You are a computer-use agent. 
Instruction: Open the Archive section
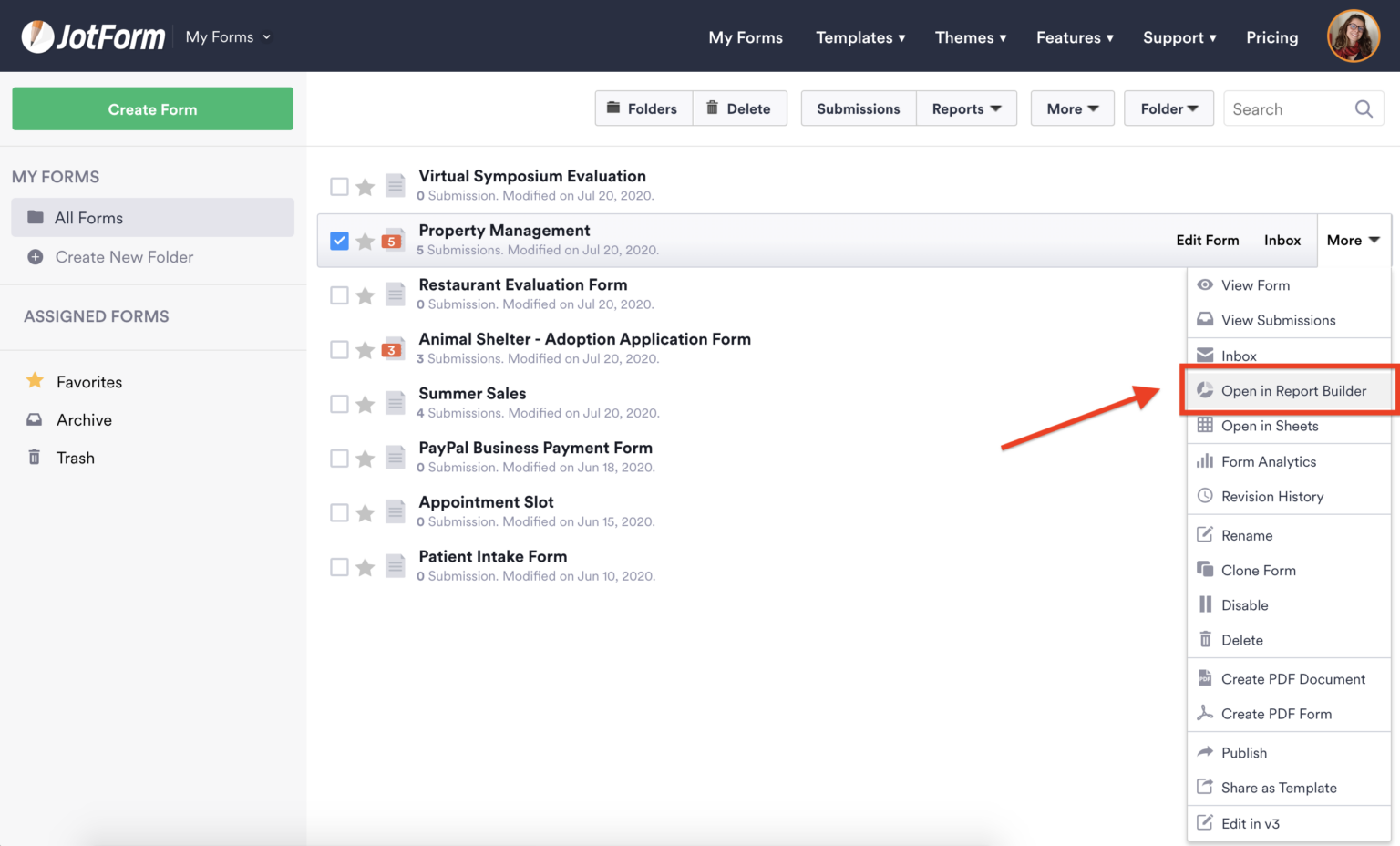(83, 419)
